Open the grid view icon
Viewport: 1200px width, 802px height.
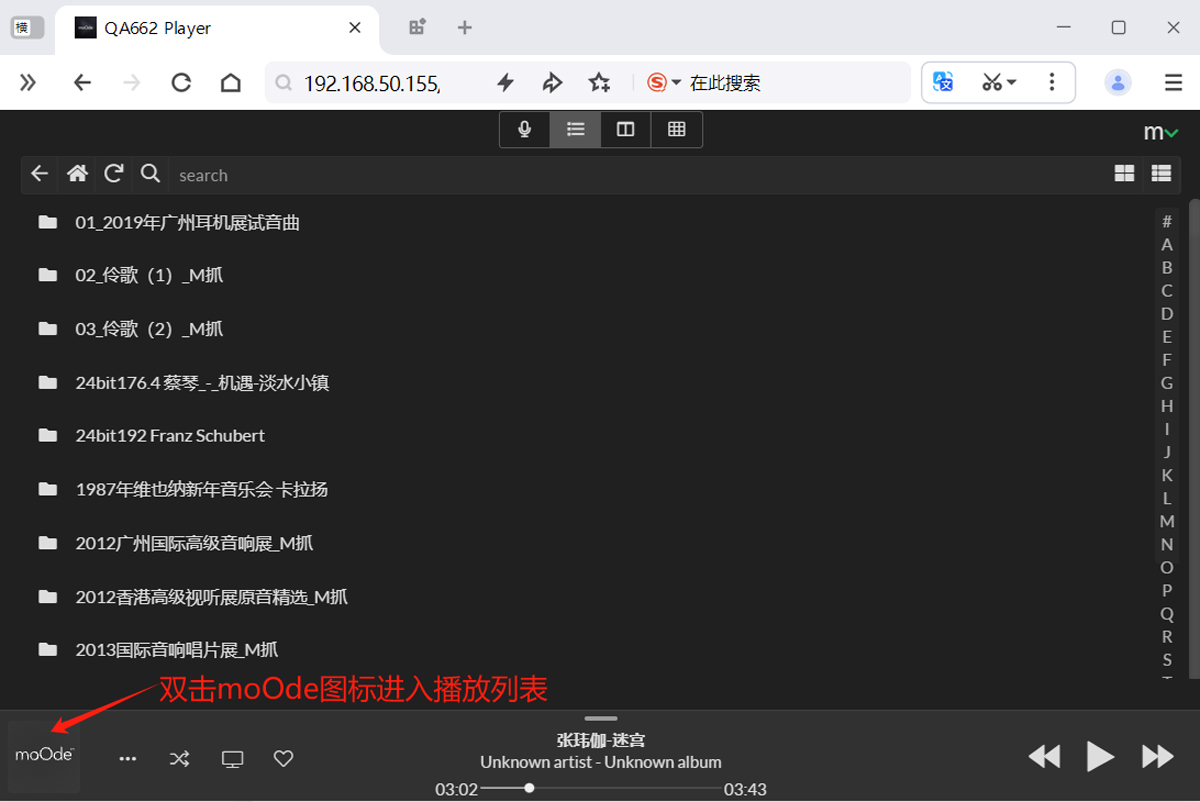pos(676,129)
